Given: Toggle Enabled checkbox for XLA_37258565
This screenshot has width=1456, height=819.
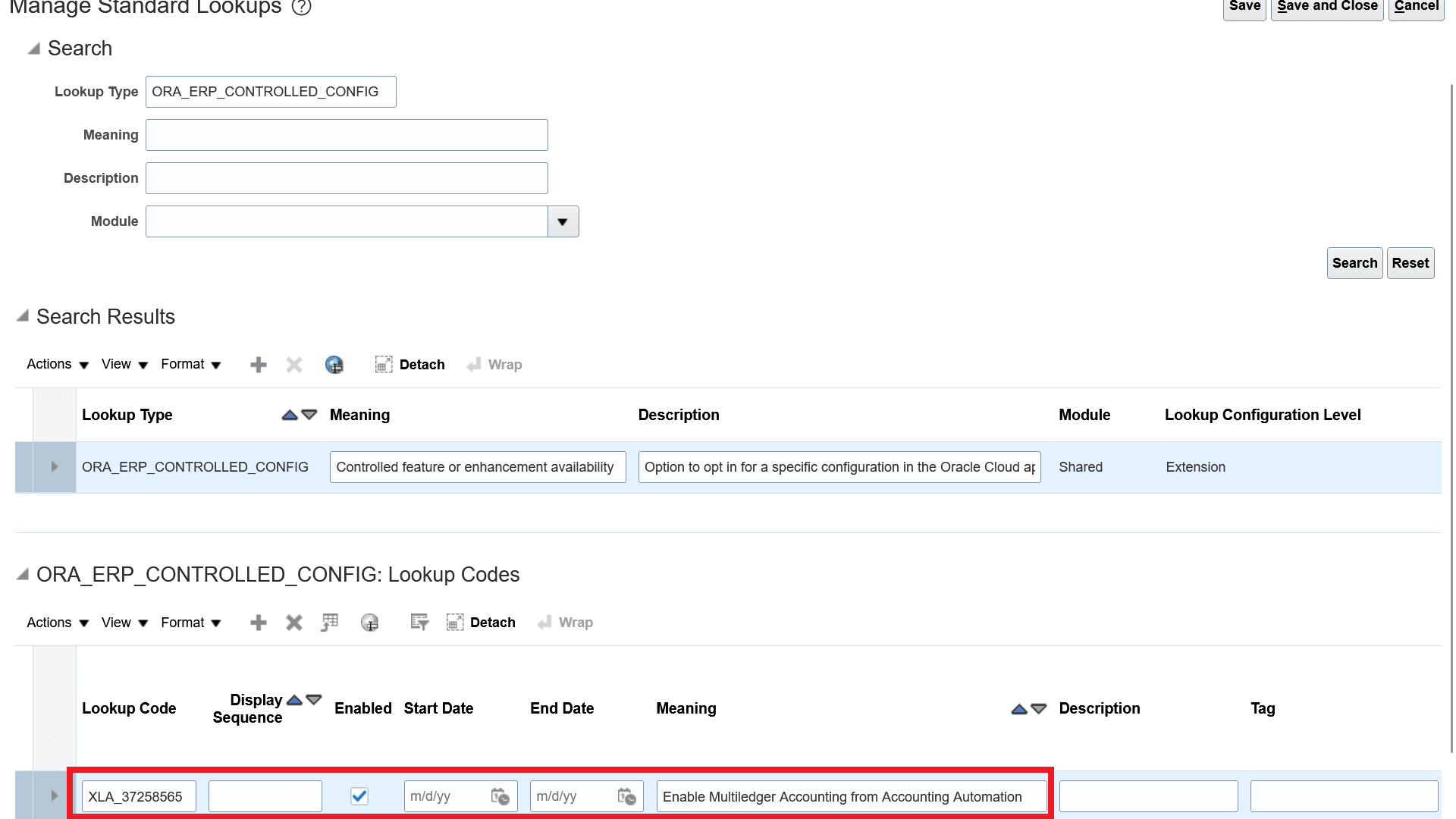Looking at the screenshot, I should point(359,796).
